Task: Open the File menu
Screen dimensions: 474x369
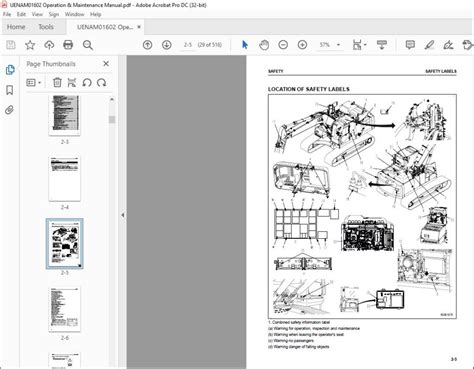Action: point(7,14)
